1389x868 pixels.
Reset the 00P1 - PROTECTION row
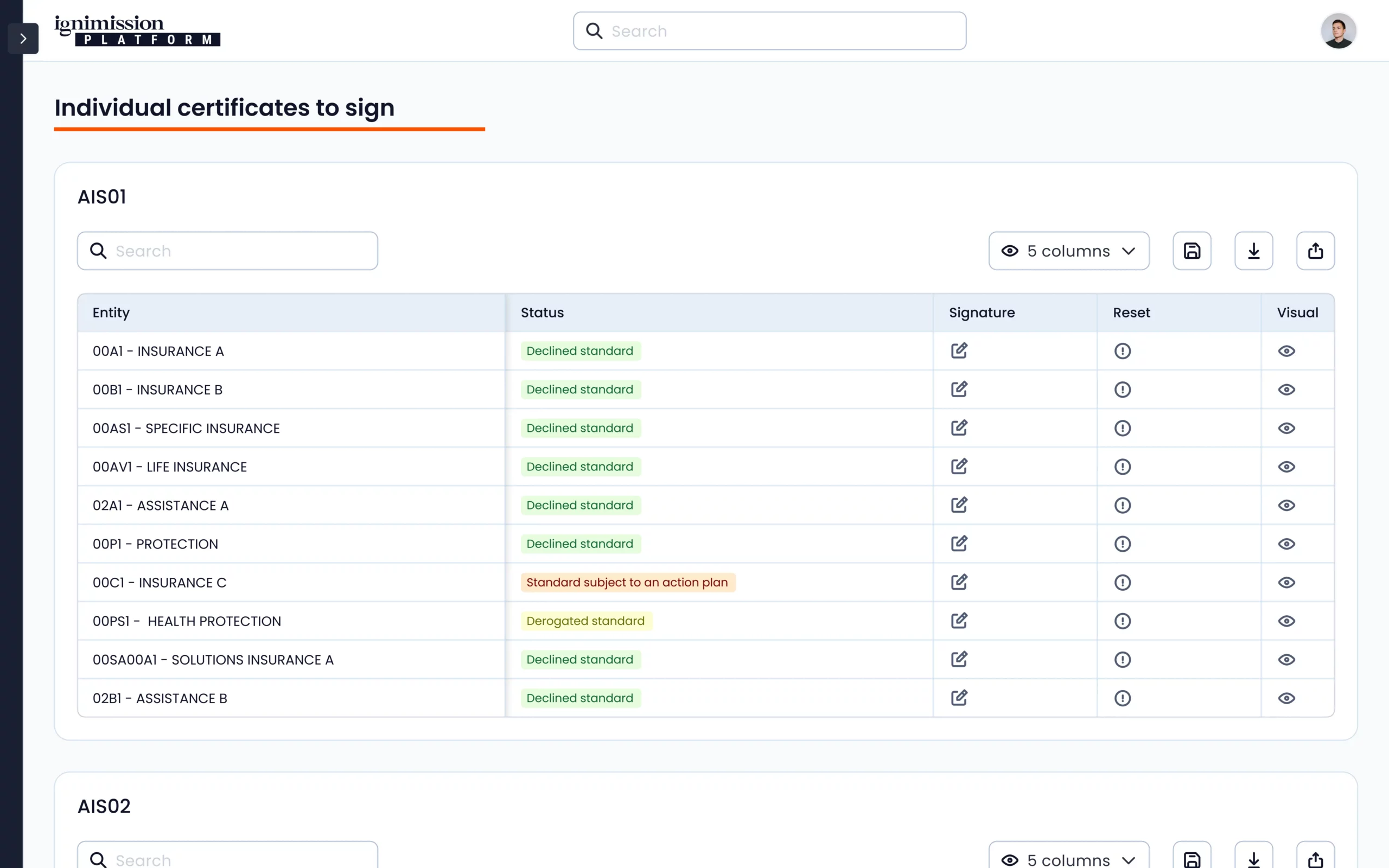tap(1122, 543)
